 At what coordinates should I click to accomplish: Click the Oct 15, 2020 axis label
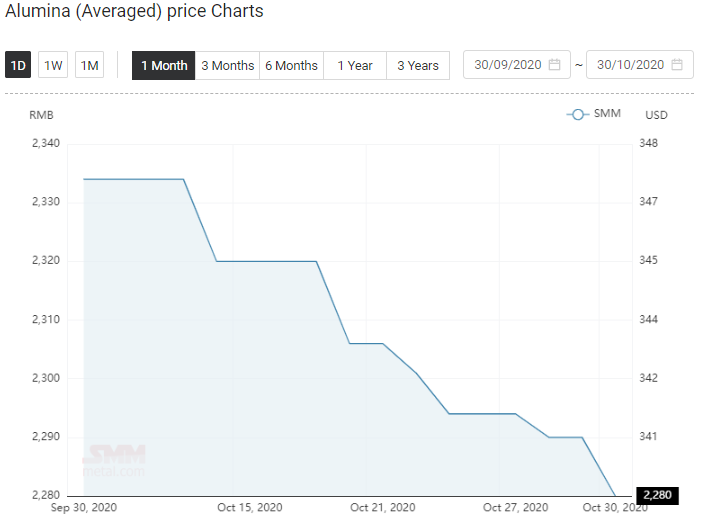250,508
